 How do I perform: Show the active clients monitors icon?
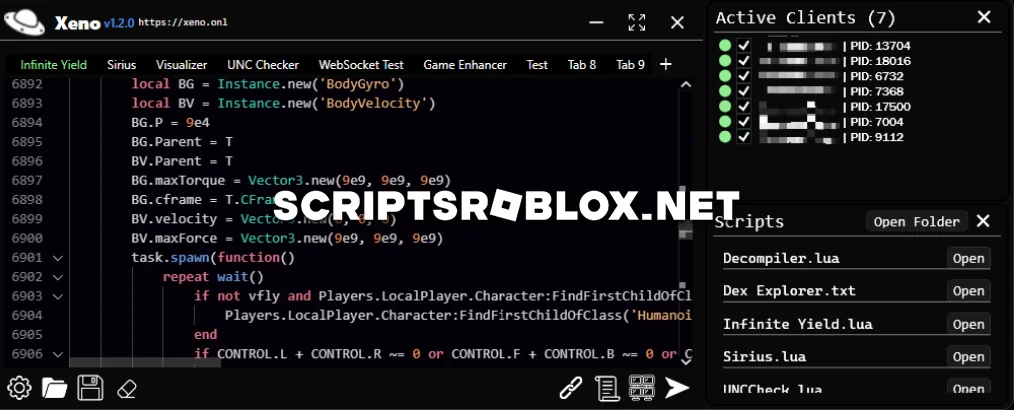click(x=642, y=387)
